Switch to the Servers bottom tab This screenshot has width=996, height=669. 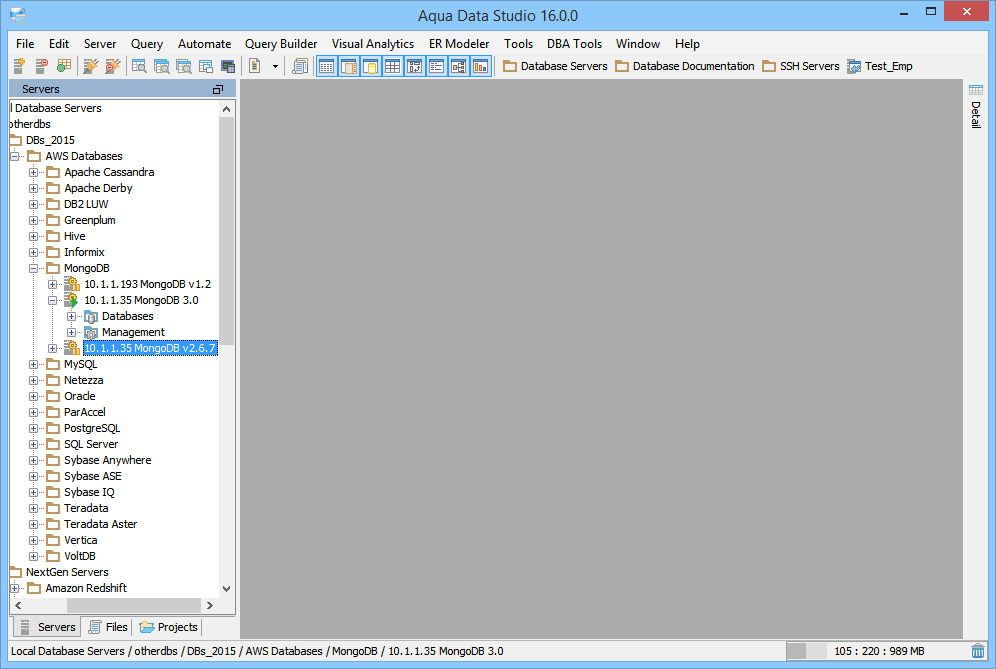48,627
